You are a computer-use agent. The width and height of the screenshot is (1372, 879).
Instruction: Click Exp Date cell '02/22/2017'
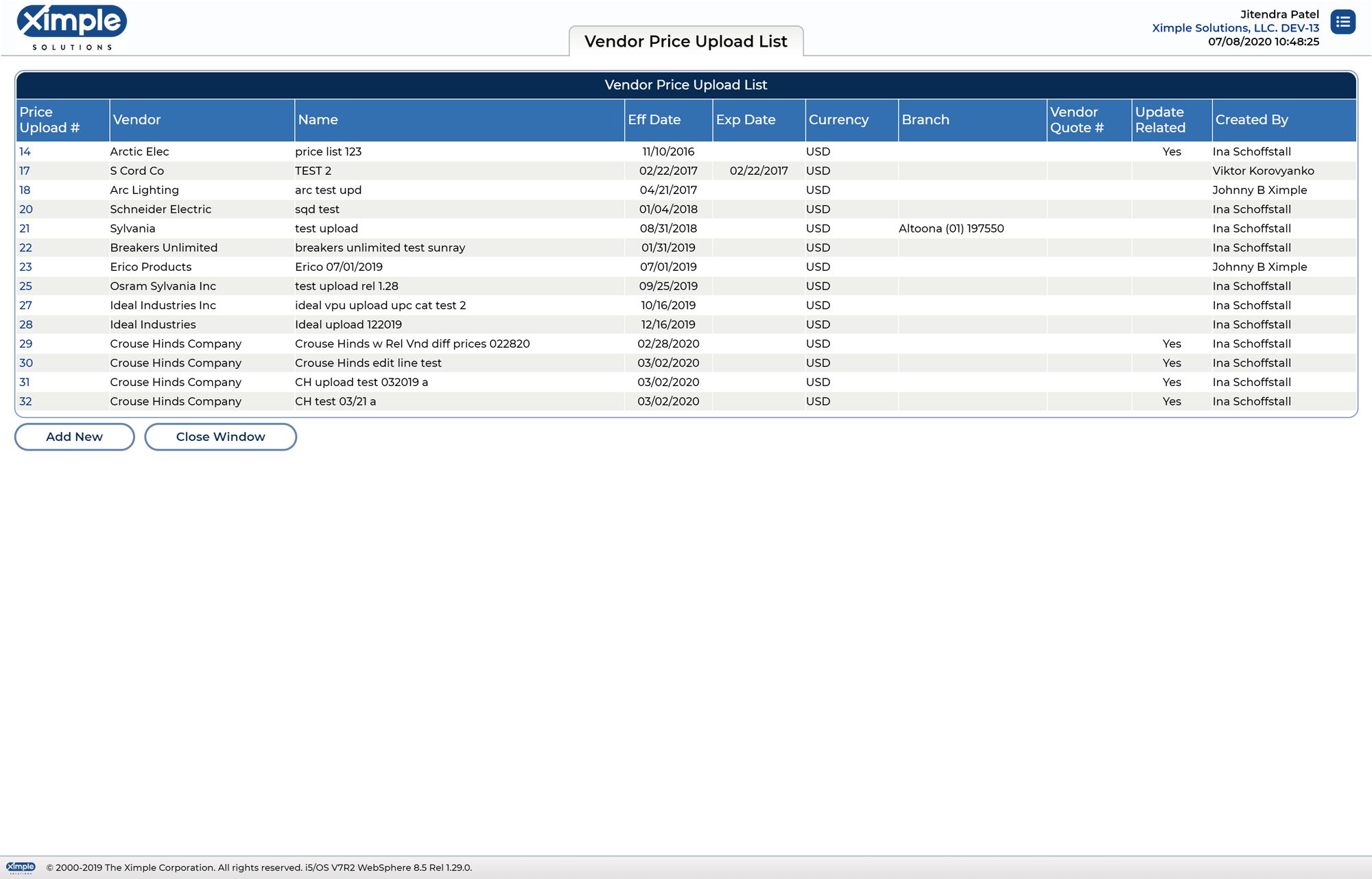759,171
